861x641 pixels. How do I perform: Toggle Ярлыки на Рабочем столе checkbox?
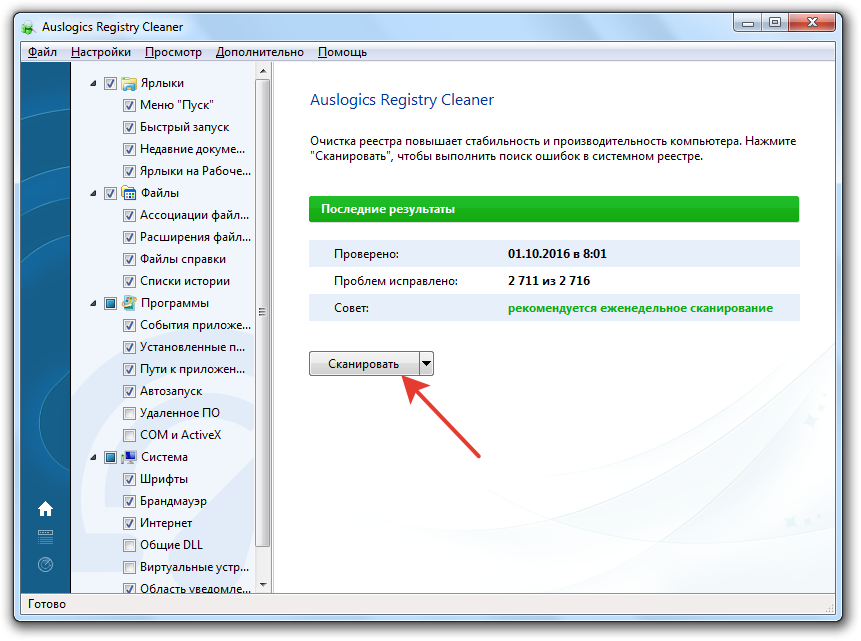click(x=129, y=171)
